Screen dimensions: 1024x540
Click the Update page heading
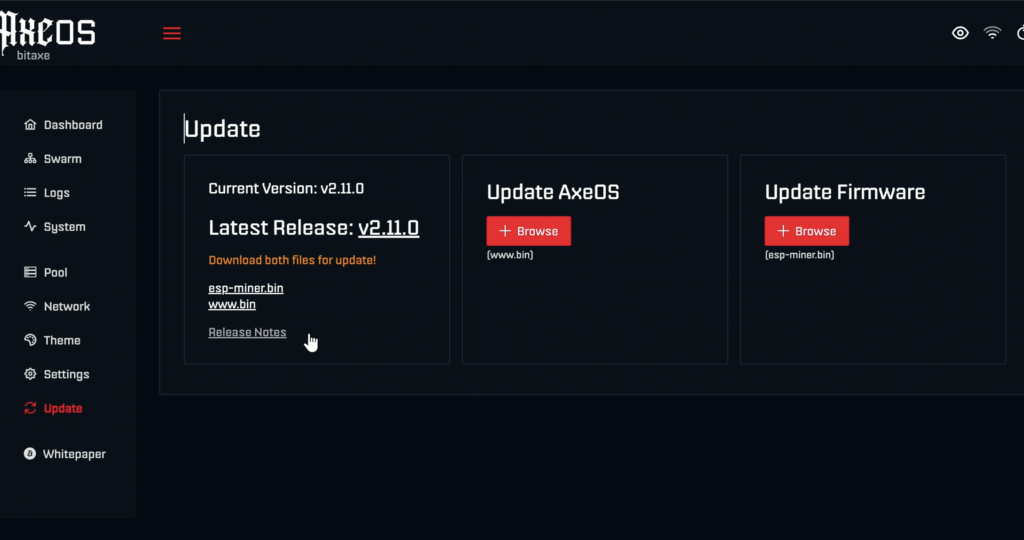click(223, 129)
